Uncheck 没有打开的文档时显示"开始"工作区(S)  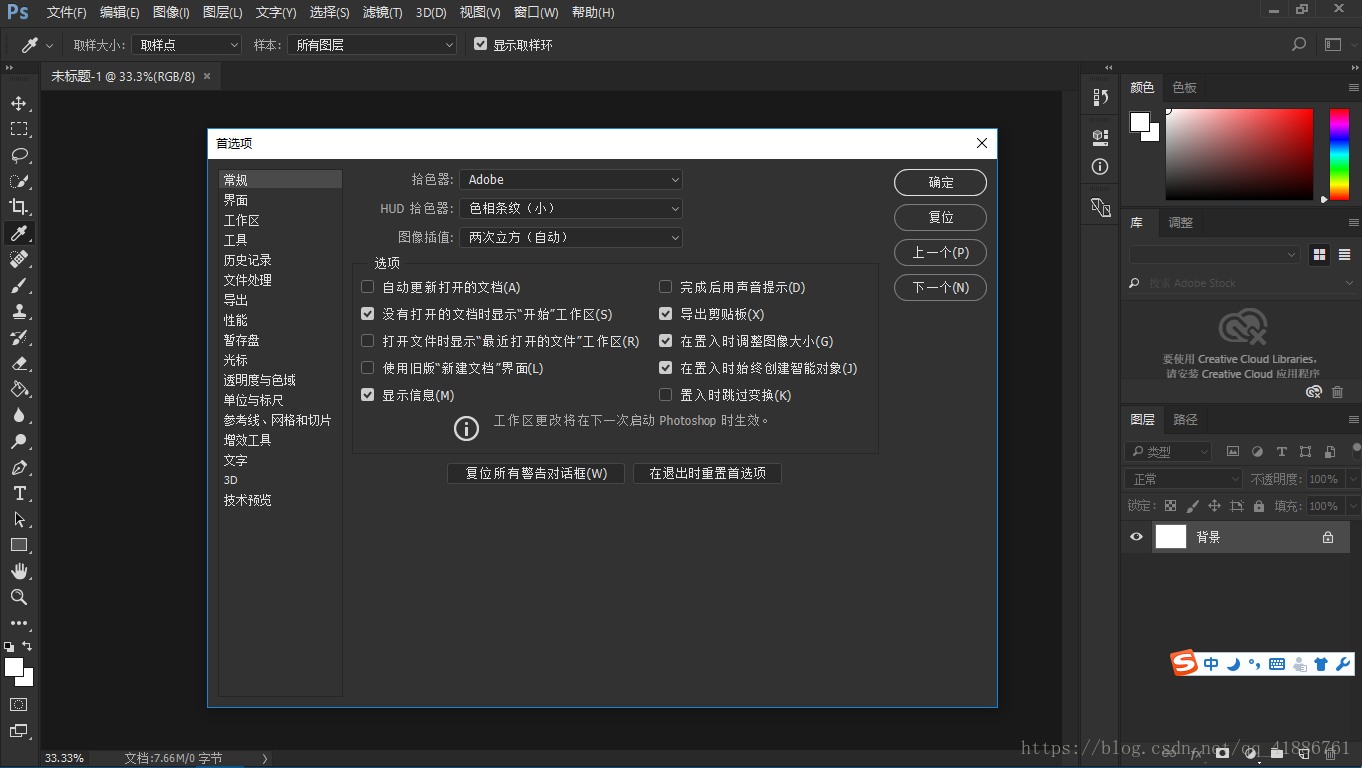[368, 314]
